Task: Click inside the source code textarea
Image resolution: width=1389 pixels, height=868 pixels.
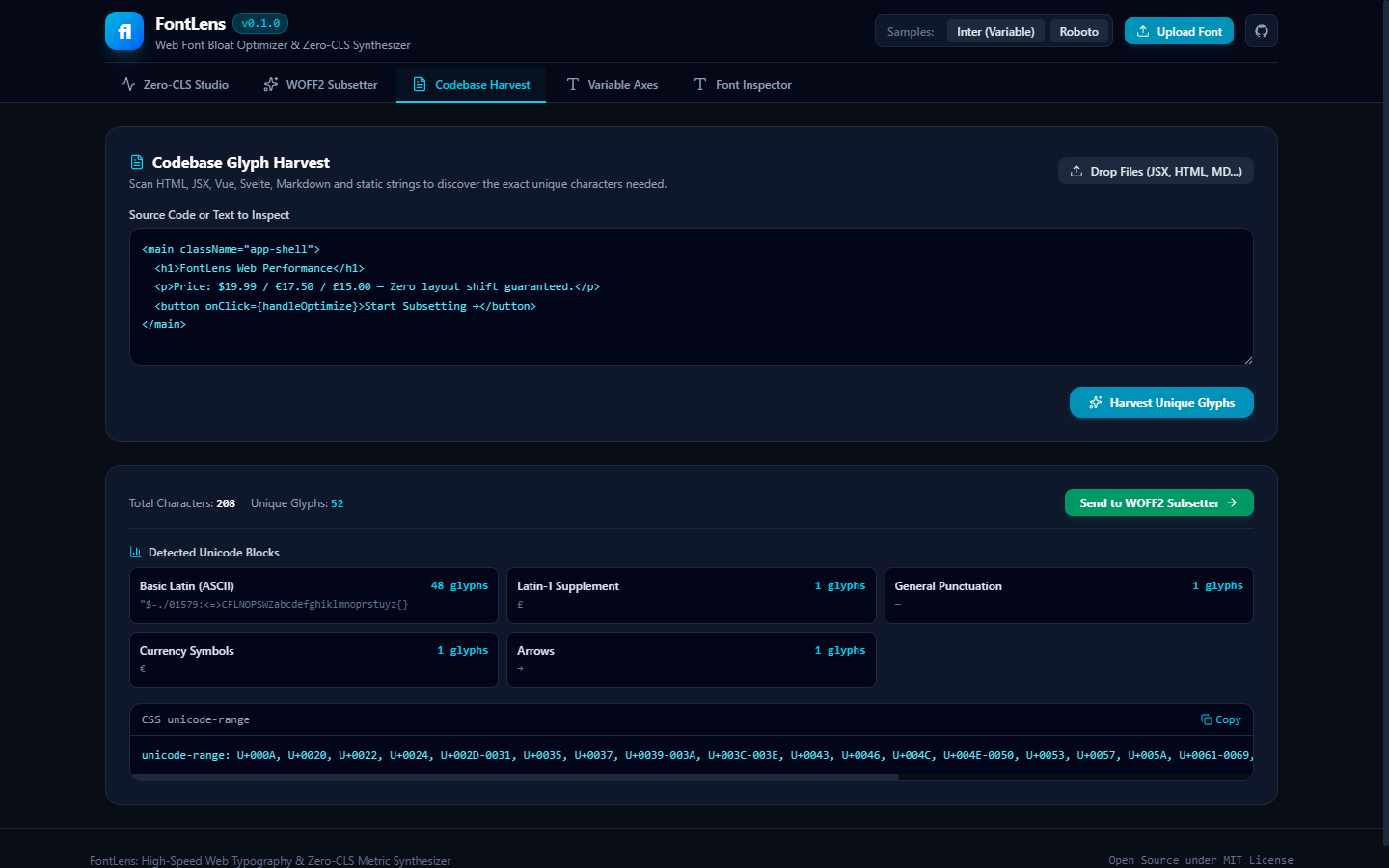Action: (x=691, y=296)
